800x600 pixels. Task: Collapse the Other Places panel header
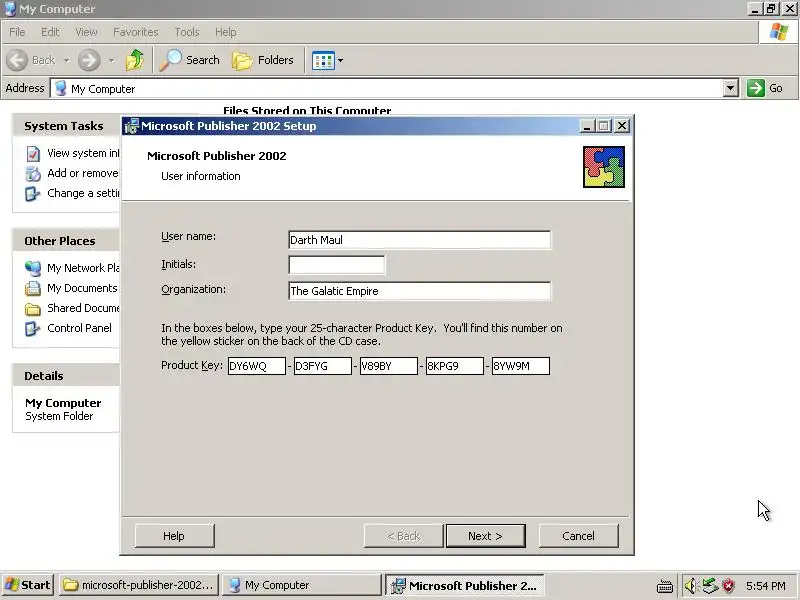pos(66,241)
